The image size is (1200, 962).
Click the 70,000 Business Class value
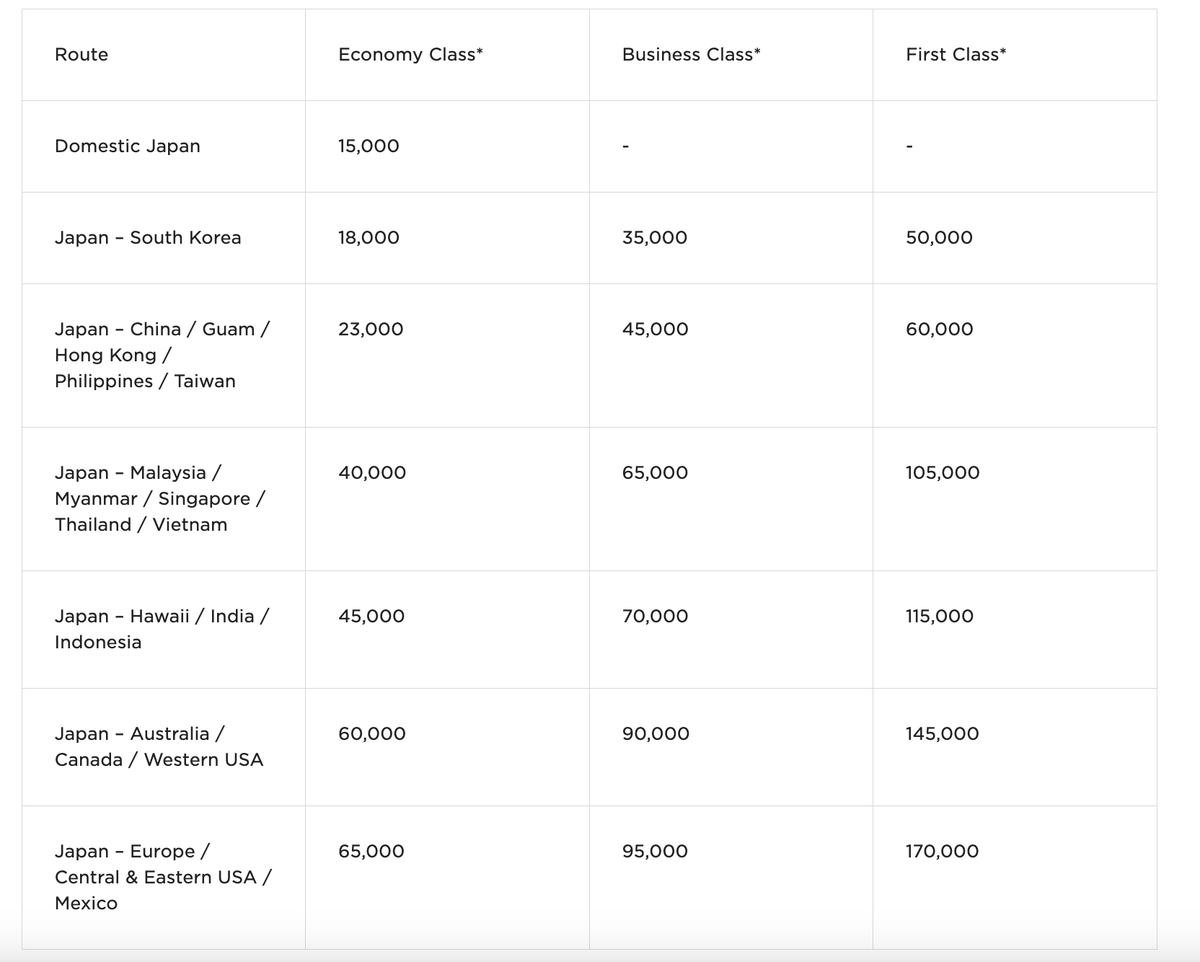click(655, 617)
